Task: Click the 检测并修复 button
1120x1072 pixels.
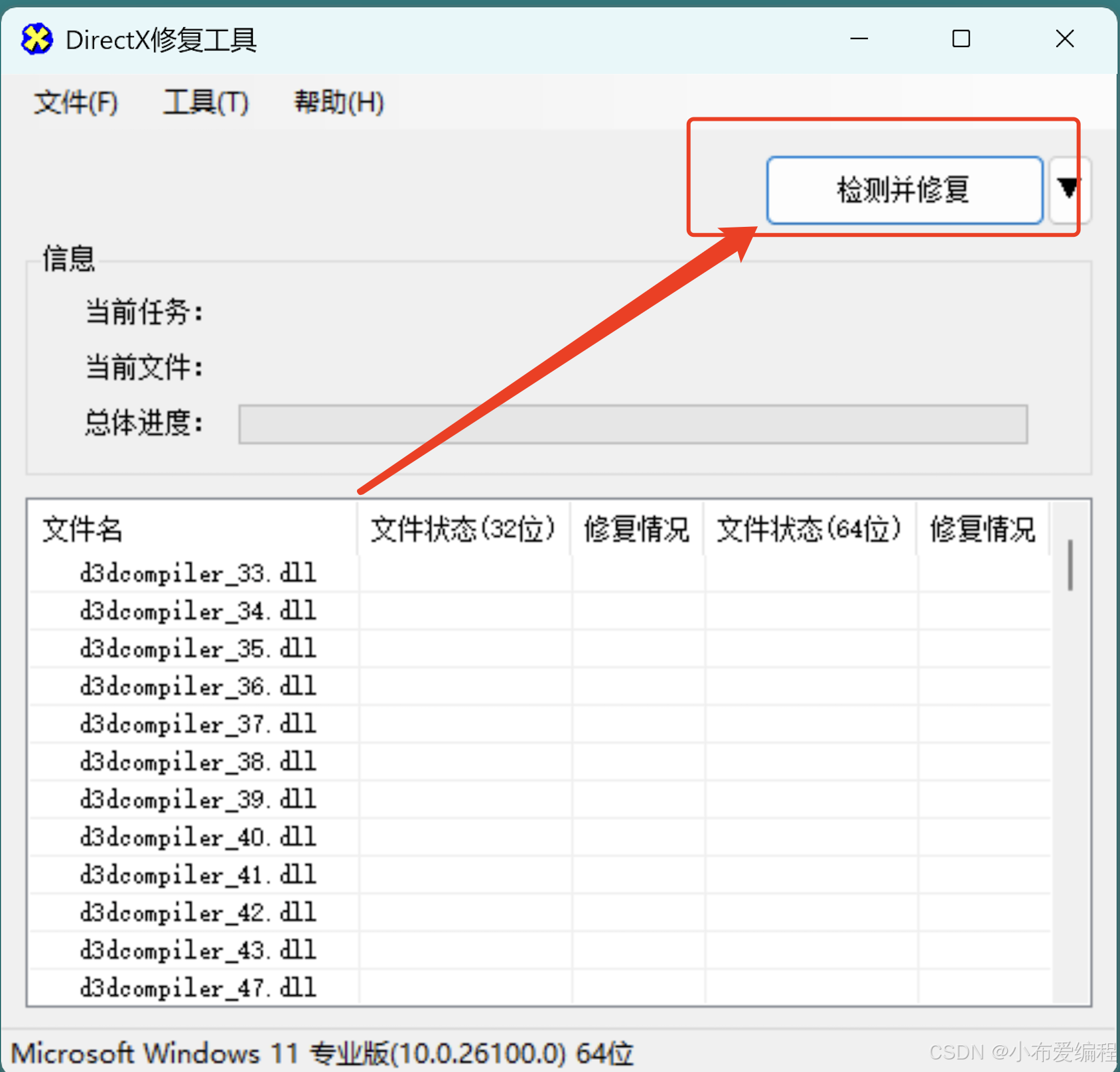Action: pyautogui.click(x=904, y=190)
